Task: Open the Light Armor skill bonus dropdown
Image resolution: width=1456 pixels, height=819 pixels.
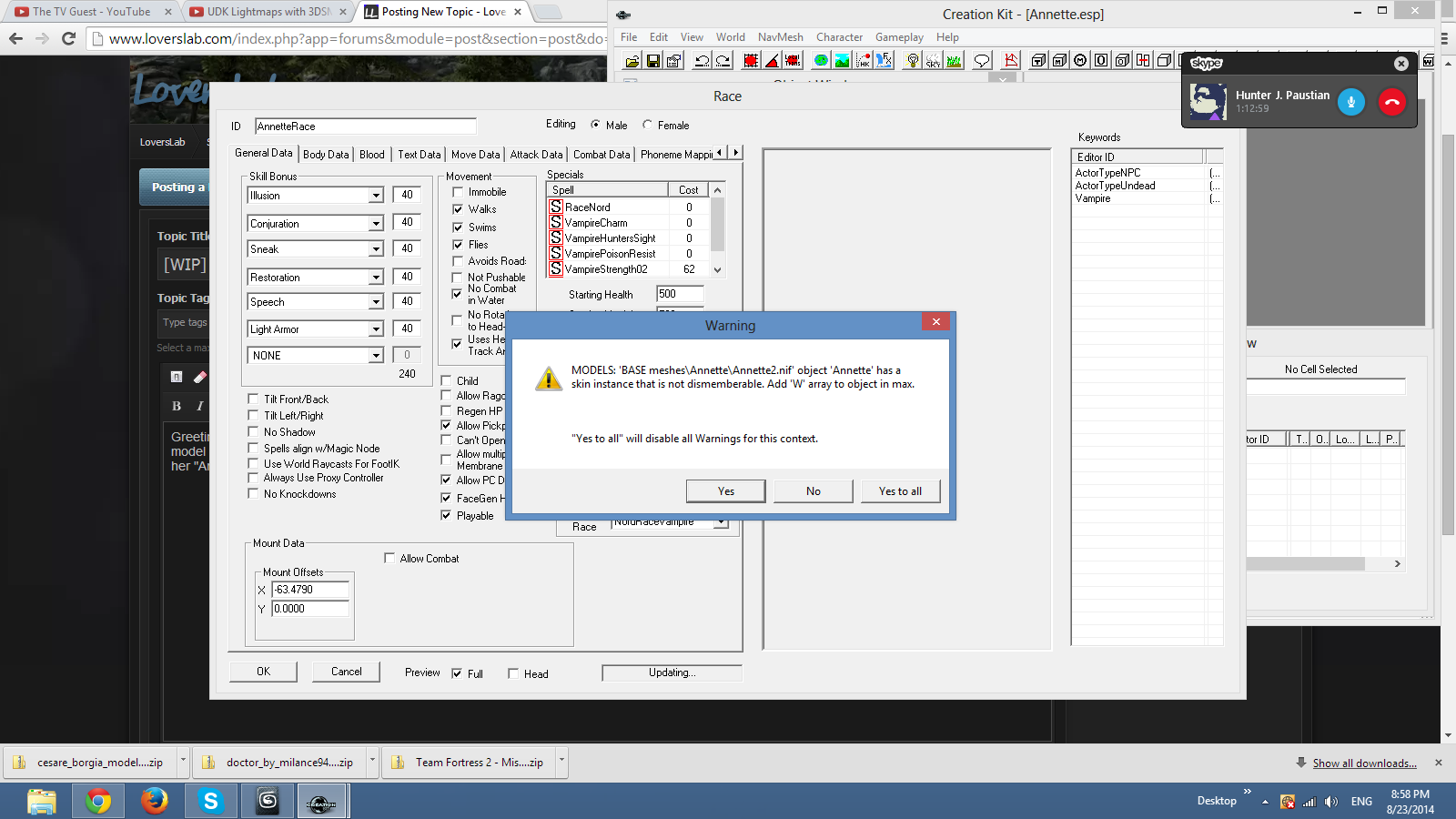Action: click(376, 329)
